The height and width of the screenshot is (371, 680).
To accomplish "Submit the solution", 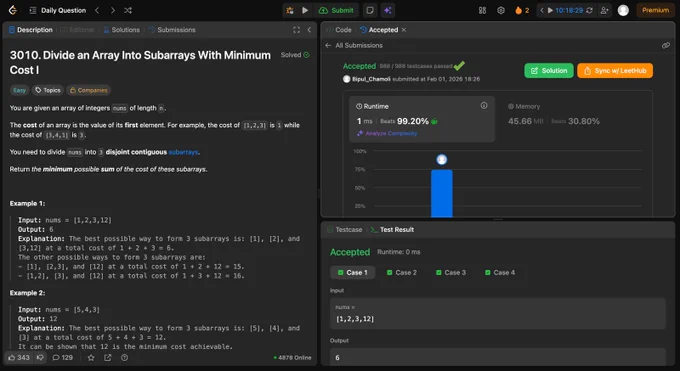I will 336,10.
